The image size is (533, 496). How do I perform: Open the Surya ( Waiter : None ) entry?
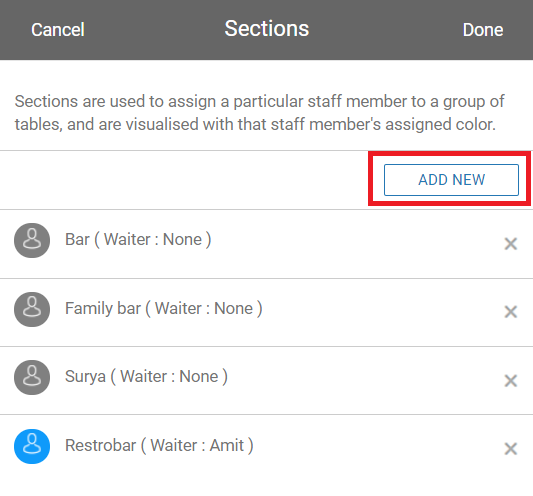[x=266, y=380]
